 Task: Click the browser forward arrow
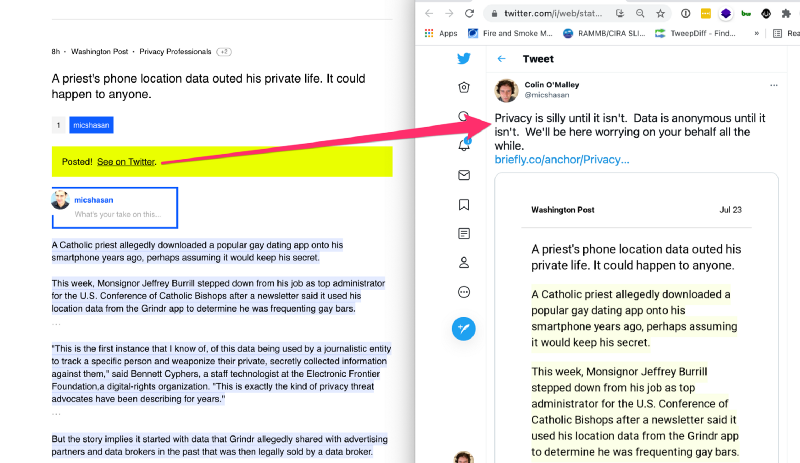(x=449, y=14)
